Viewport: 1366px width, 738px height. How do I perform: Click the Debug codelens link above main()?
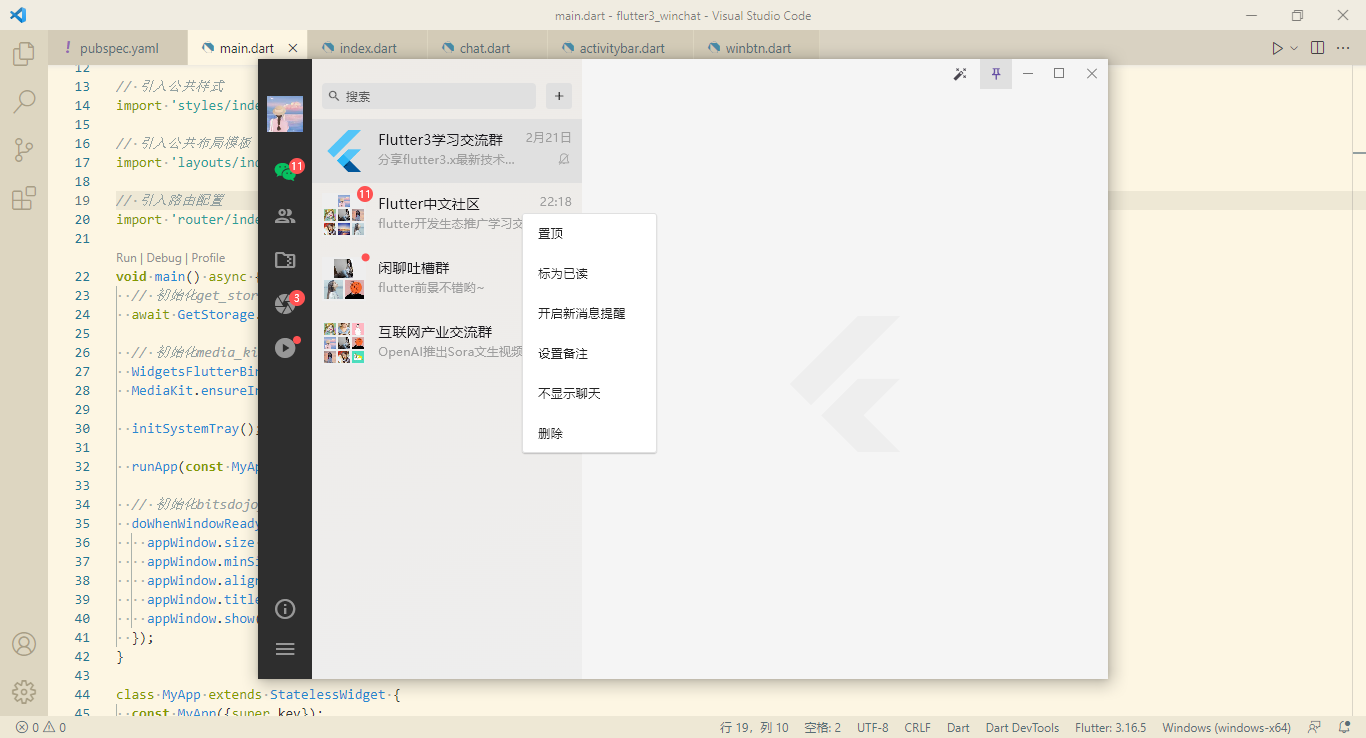click(163, 257)
